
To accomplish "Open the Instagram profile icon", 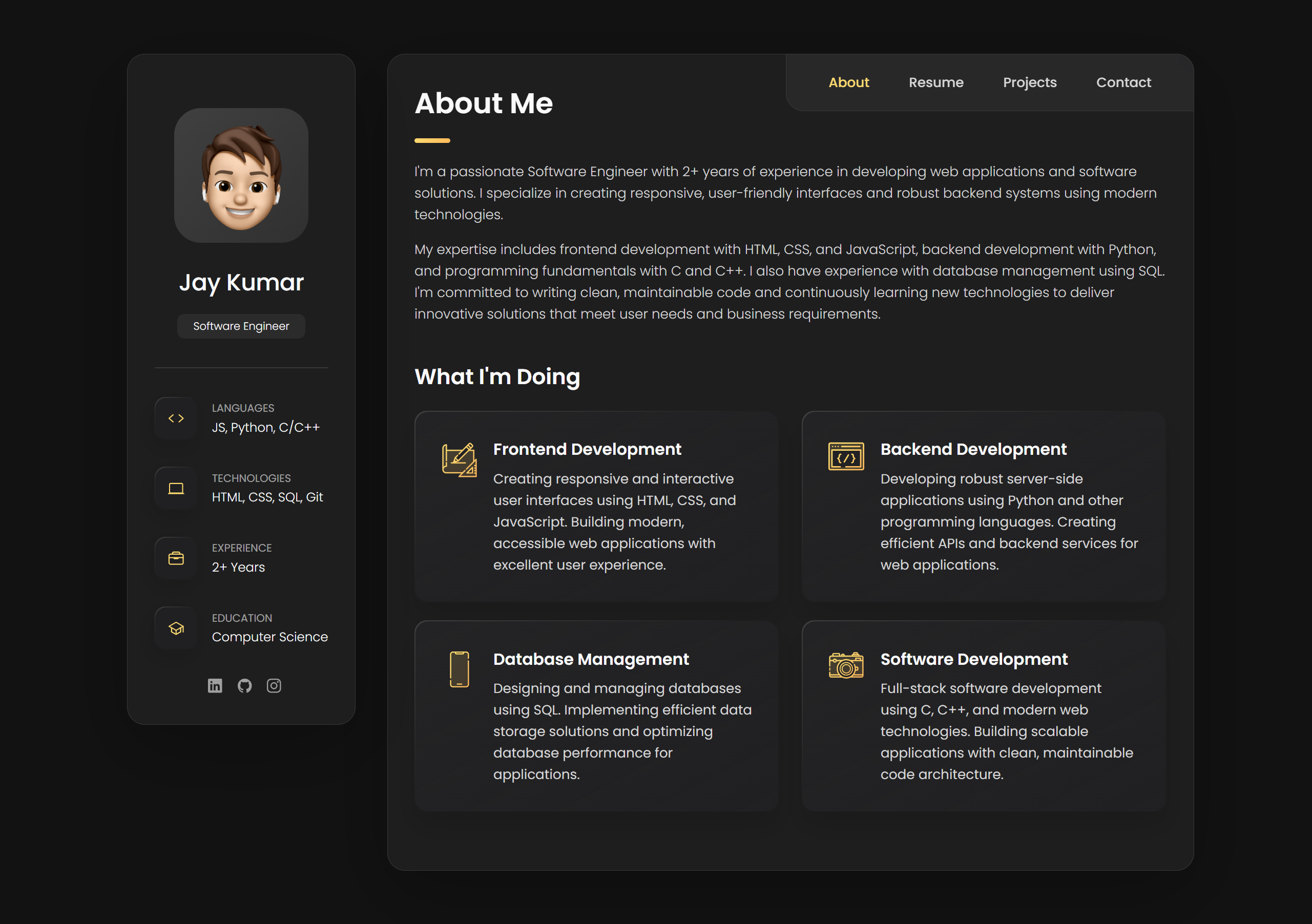I will pyautogui.click(x=274, y=685).
